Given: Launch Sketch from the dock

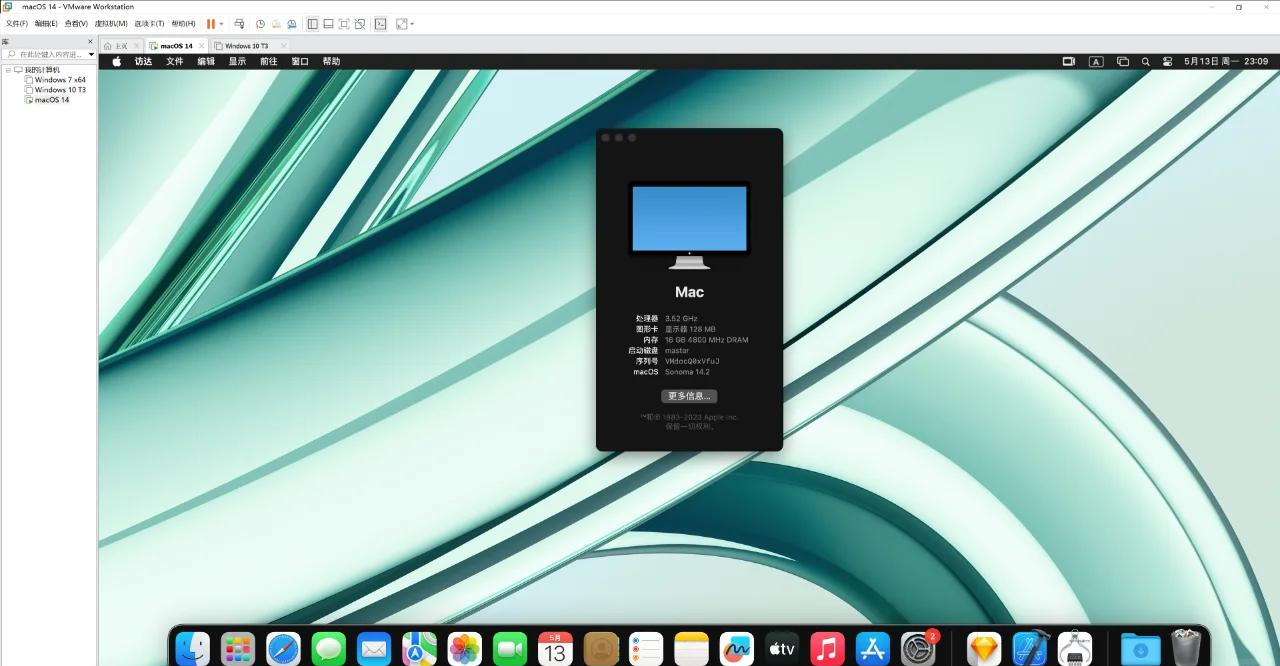Looking at the screenshot, I should point(984,649).
